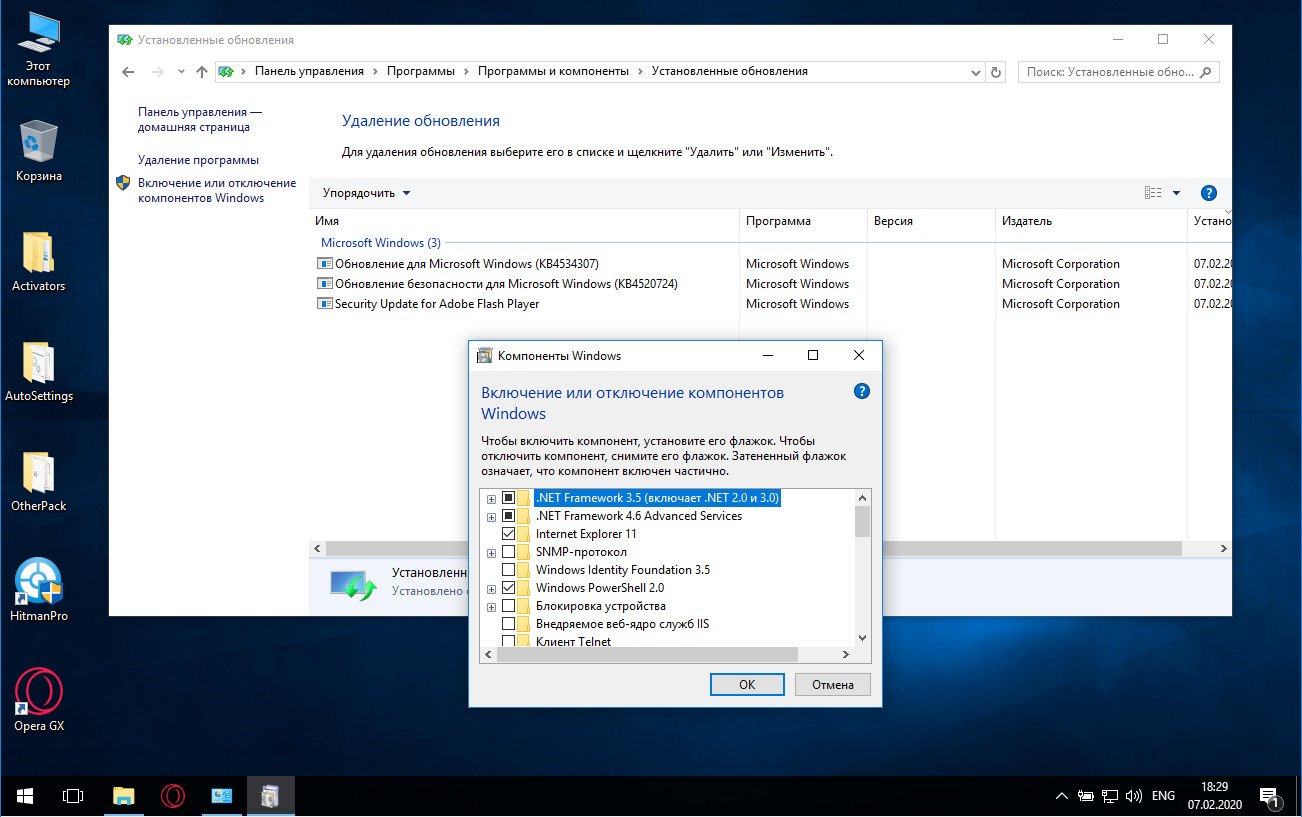Image resolution: width=1302 pixels, height=817 pixels.
Task: Select update KB4534307 row
Action: pos(770,264)
